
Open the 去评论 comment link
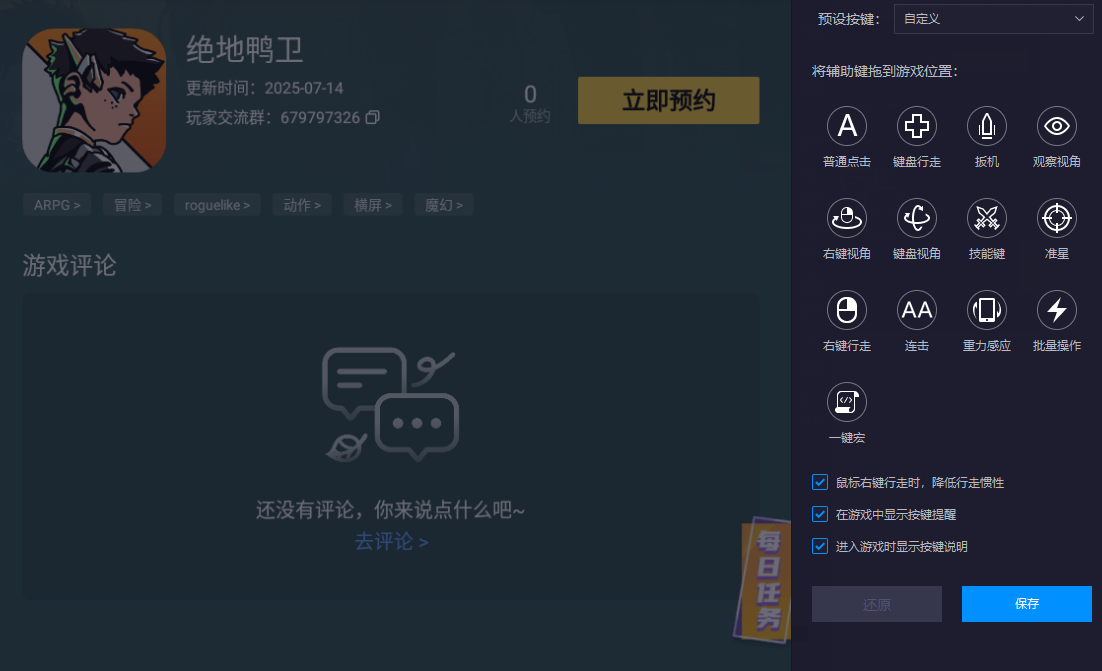(x=391, y=540)
